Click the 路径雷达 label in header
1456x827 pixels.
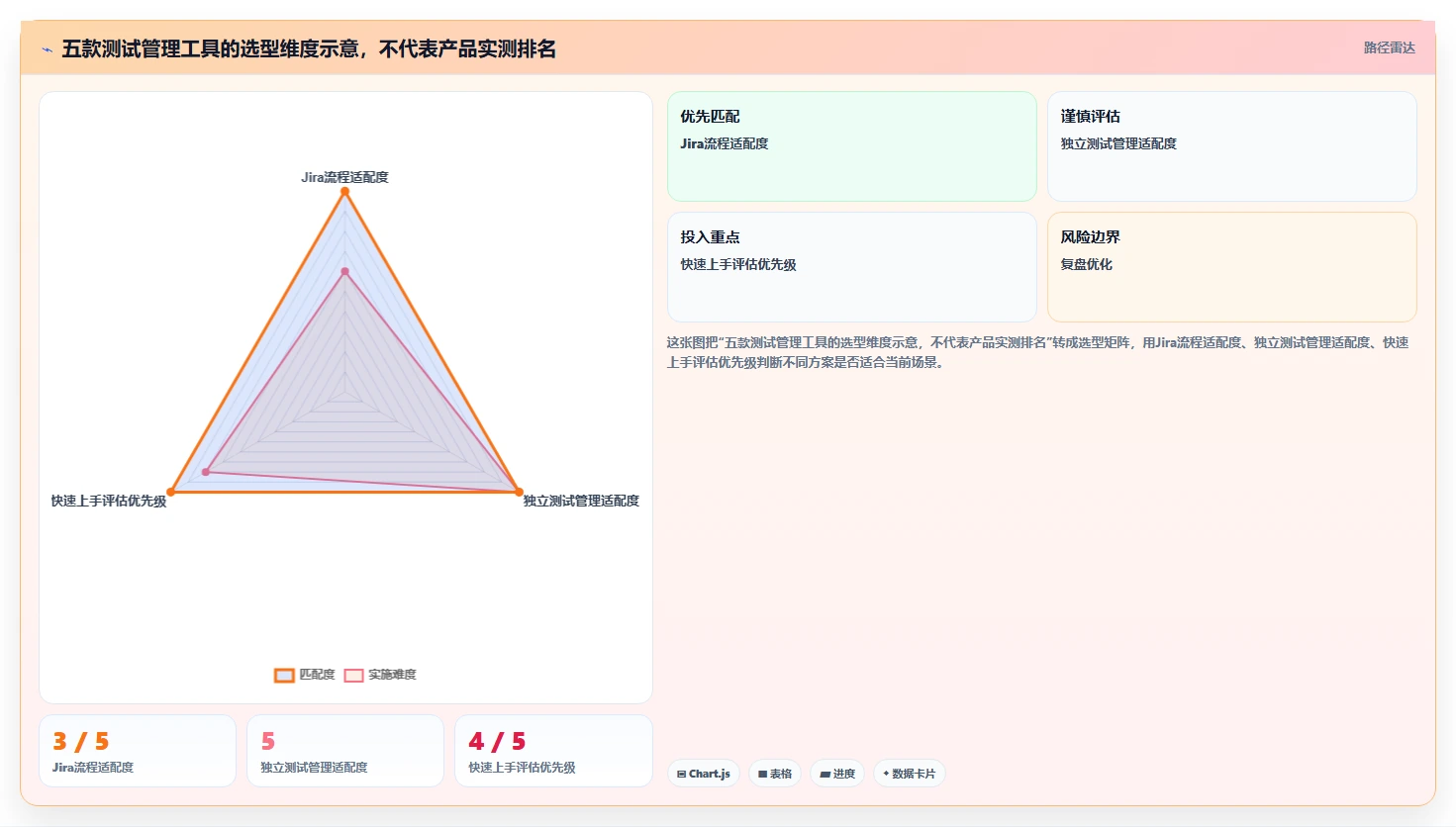coord(1389,47)
